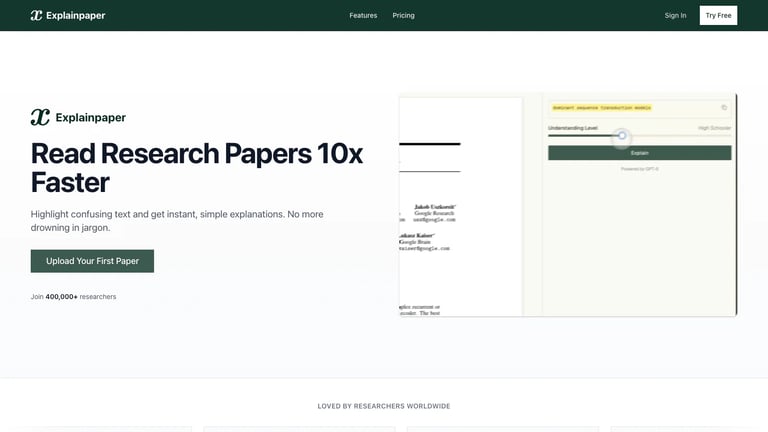Viewport: 768px width, 432px height.
Task: Click Upload Your First Paper button
Action: 92,261
